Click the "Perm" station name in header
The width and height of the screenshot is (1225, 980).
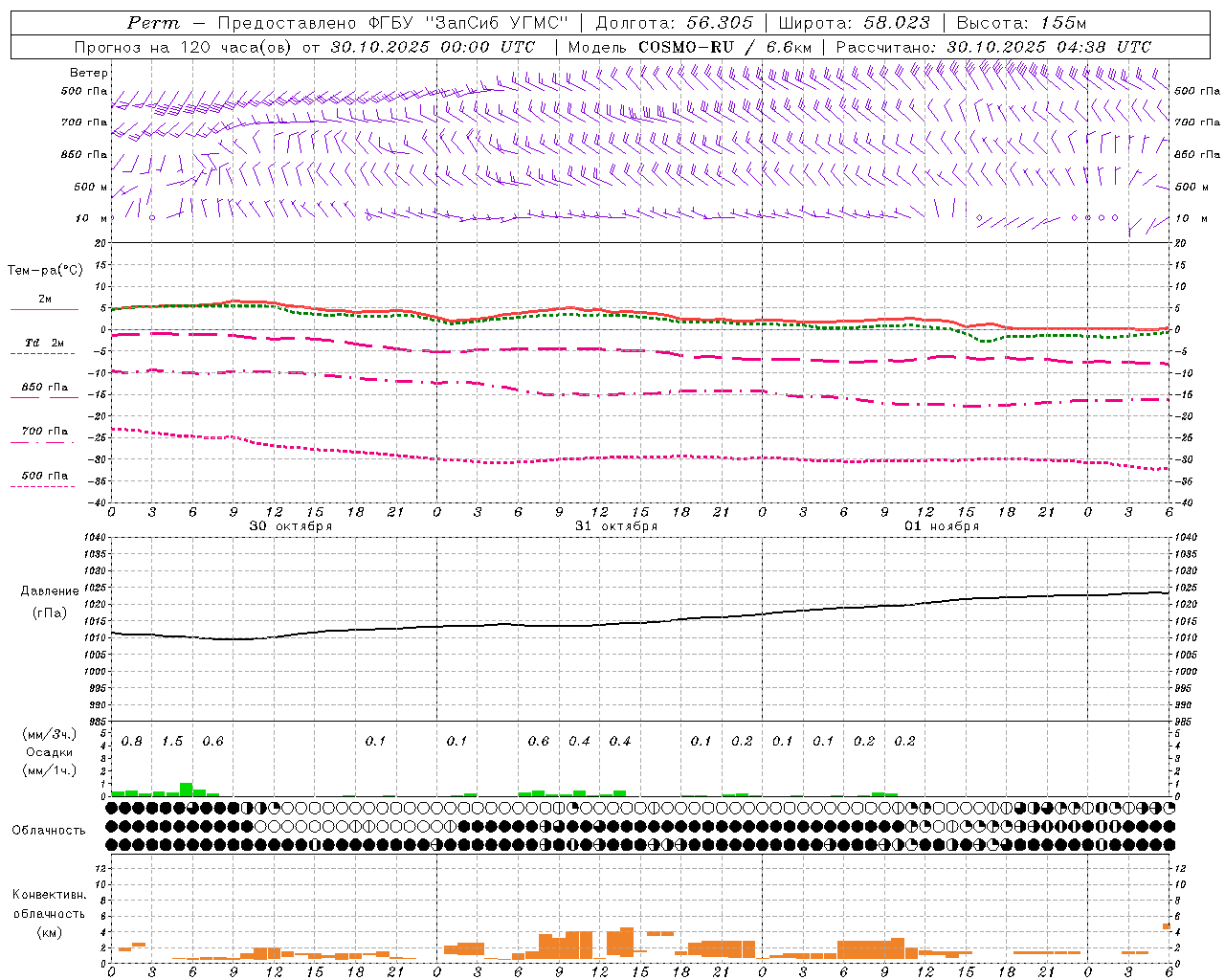pyautogui.click(x=153, y=23)
